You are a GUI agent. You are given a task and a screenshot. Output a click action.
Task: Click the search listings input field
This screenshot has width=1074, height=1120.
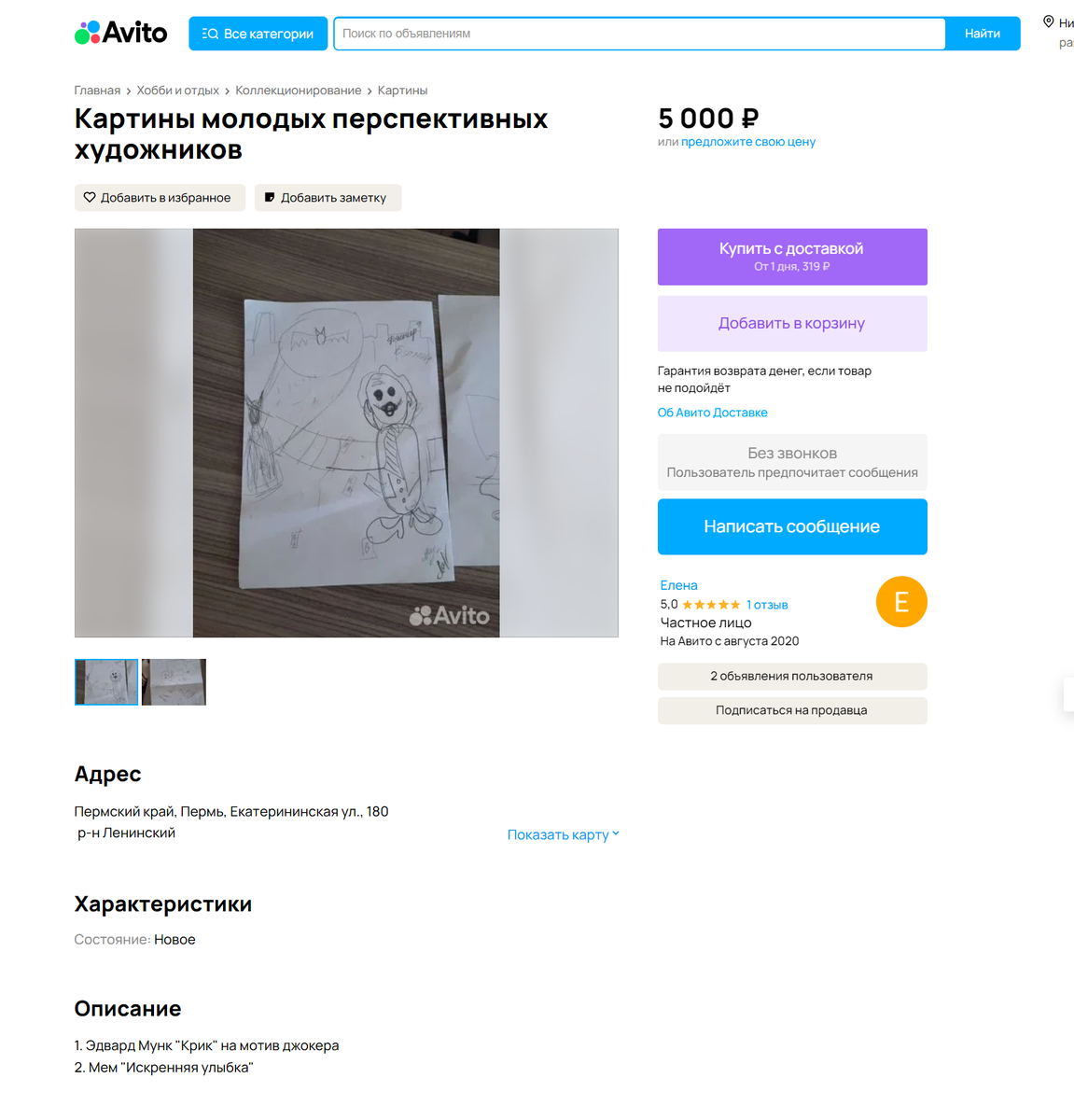pos(639,34)
